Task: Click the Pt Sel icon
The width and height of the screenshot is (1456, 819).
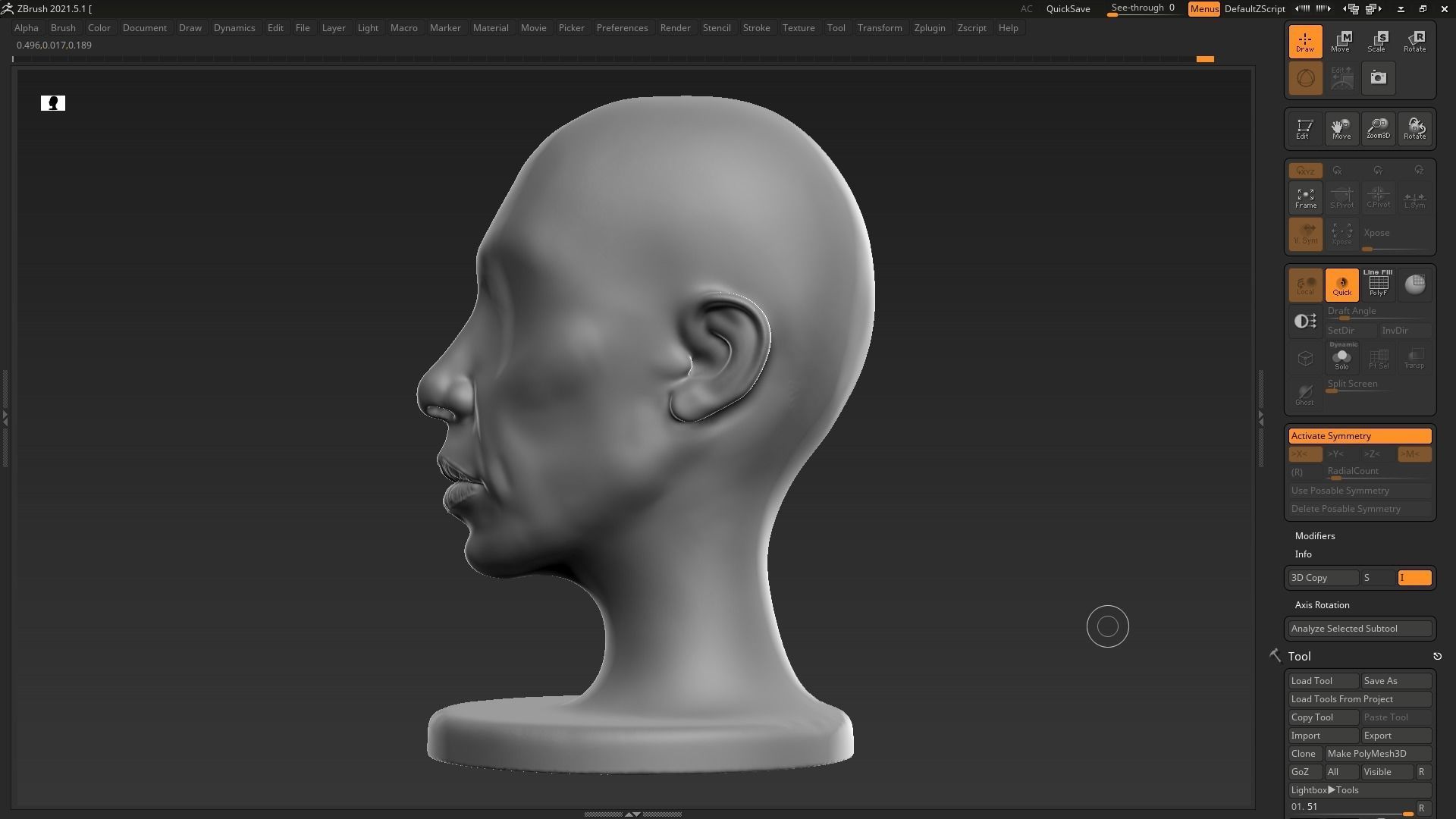Action: [1377, 357]
